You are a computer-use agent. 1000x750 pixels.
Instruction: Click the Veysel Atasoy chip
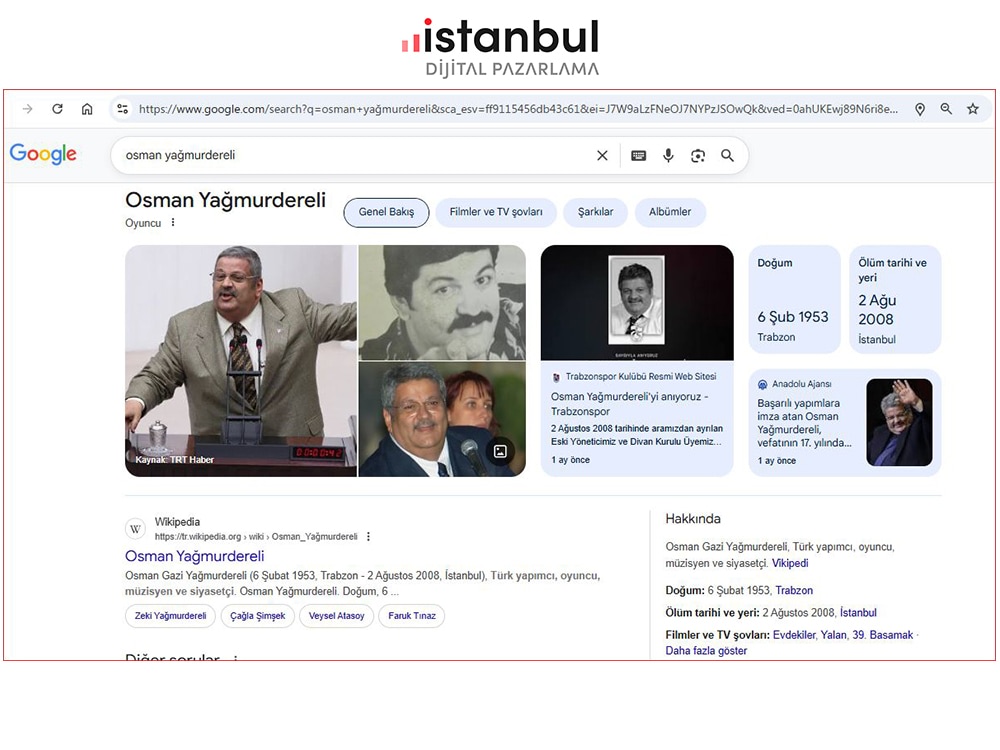[336, 616]
